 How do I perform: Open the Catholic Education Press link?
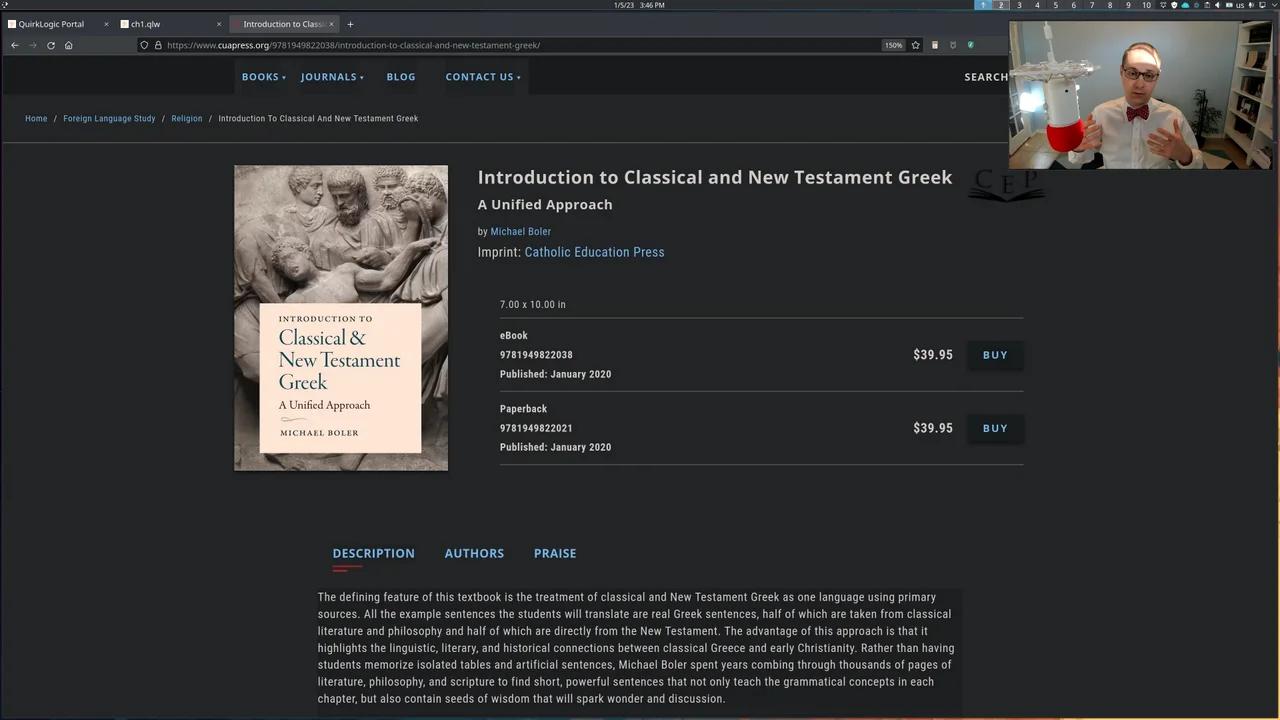click(594, 252)
